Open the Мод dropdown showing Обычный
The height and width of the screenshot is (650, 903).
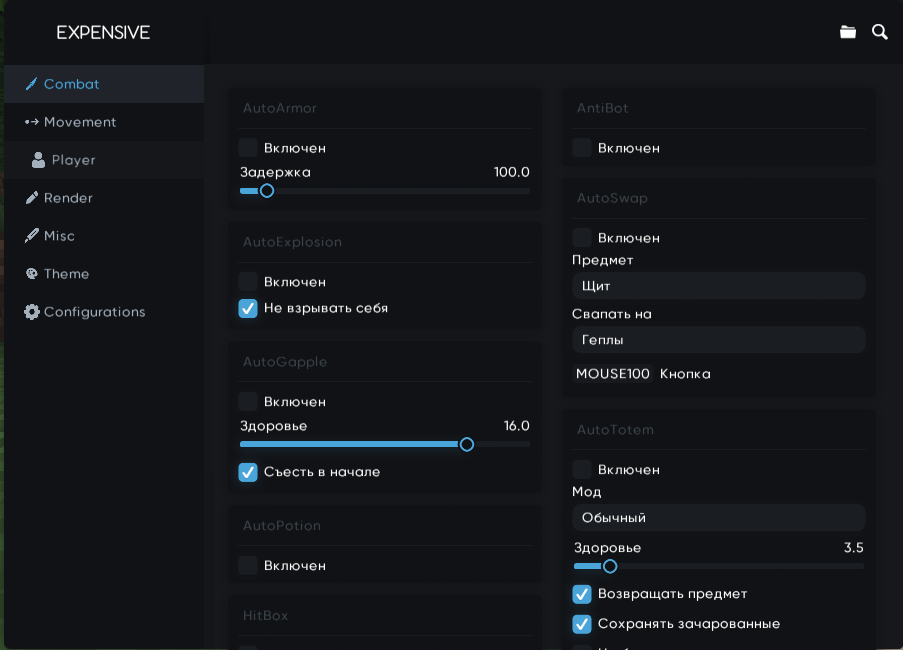click(719, 518)
